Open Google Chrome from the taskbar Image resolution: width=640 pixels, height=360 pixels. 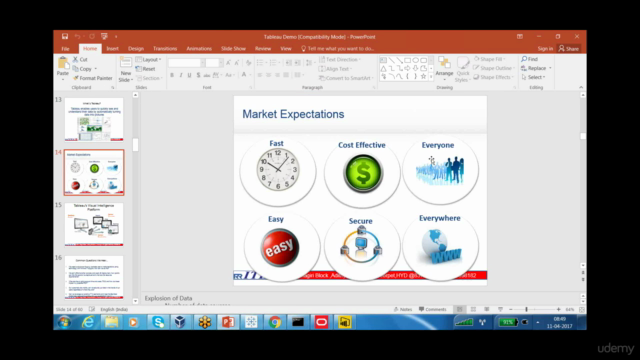pos(275,322)
